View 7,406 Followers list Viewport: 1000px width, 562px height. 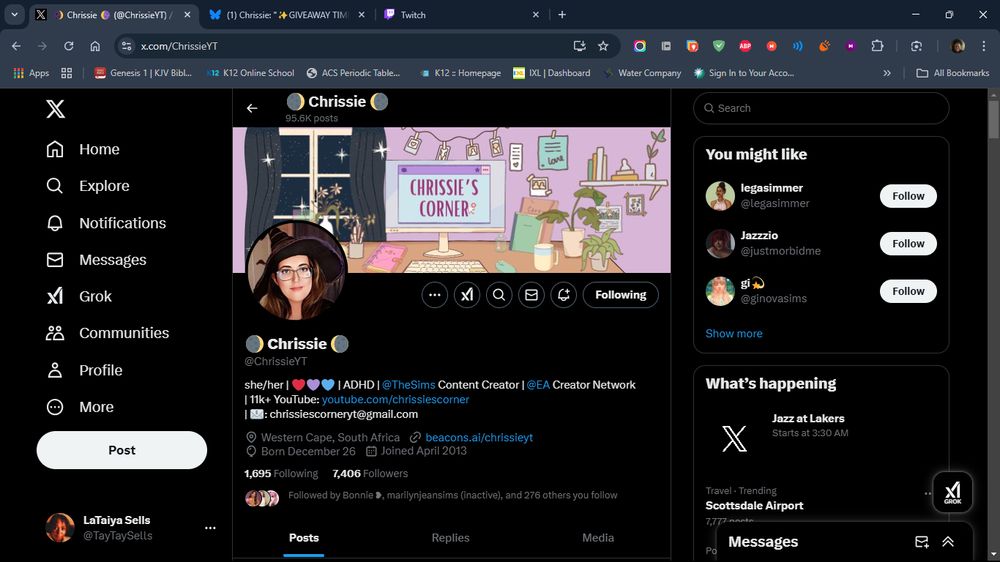click(x=370, y=473)
